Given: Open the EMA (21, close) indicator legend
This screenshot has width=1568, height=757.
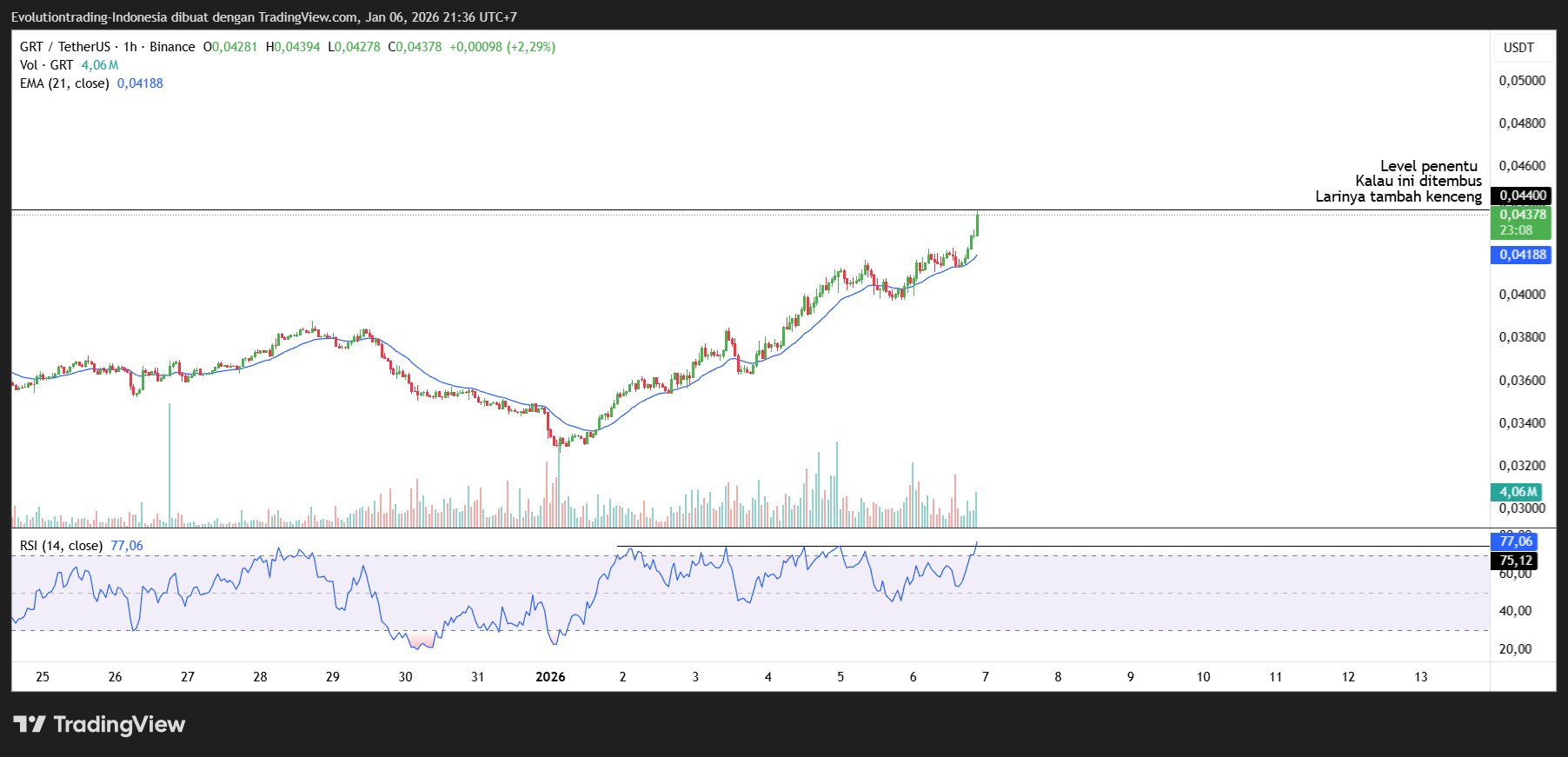Looking at the screenshot, I should click(x=64, y=83).
